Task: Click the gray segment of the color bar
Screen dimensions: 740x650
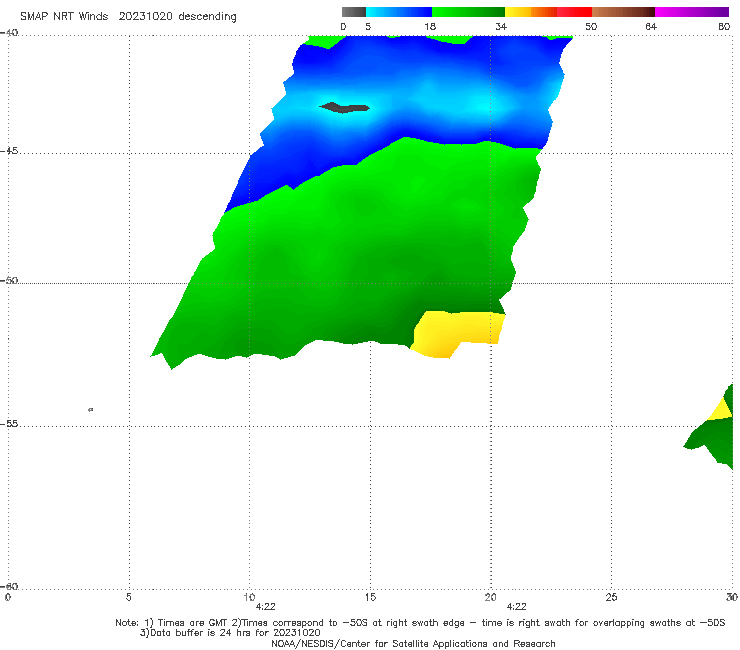Action: (354, 12)
